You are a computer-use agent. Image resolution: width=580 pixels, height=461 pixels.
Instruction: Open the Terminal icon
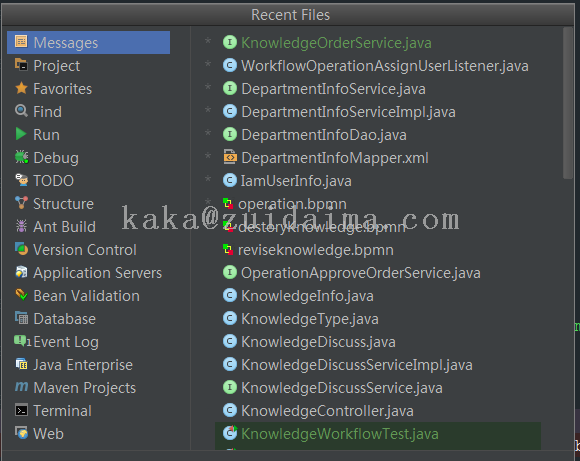click(21, 410)
